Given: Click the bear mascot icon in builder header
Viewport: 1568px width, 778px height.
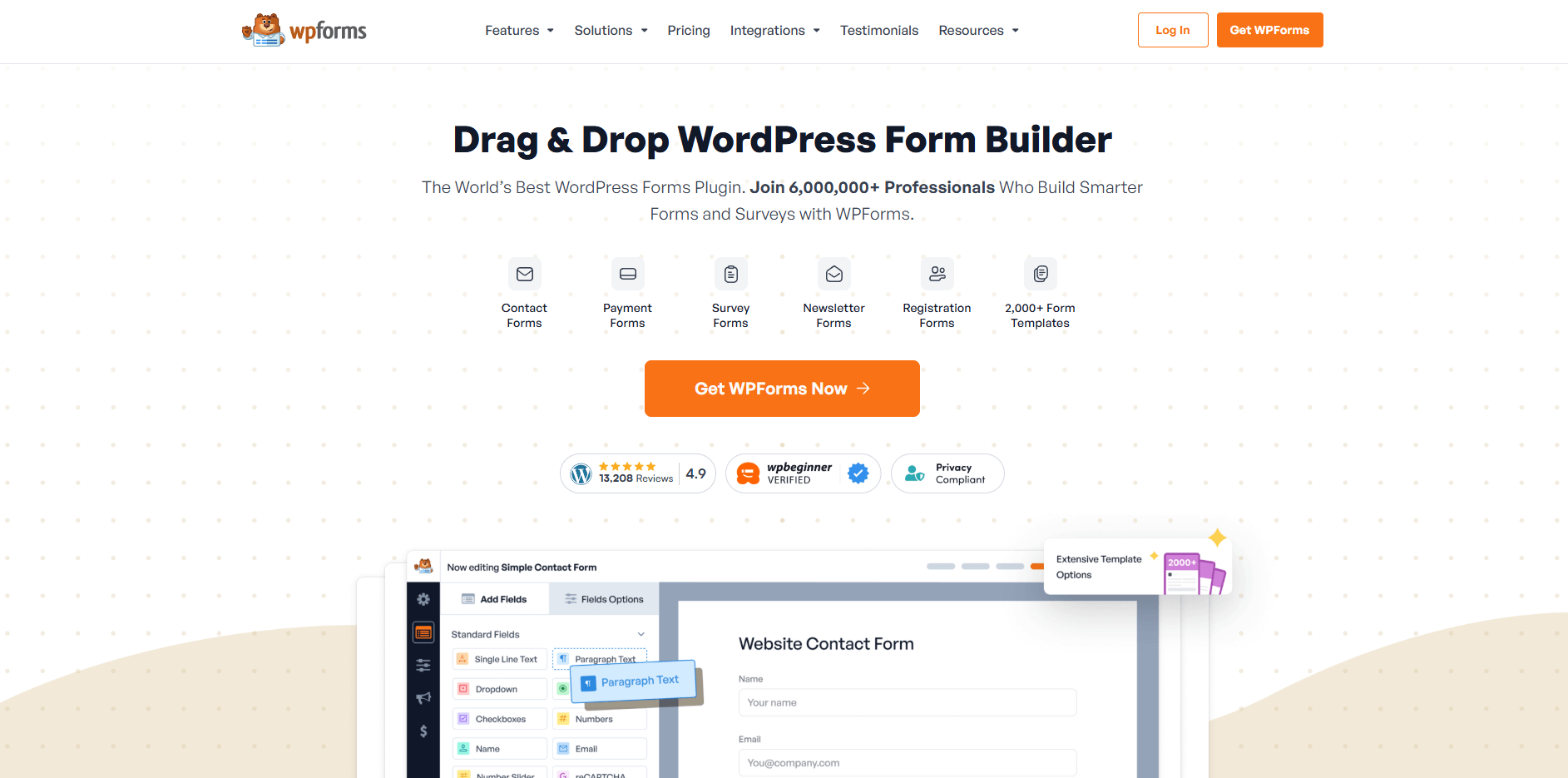Looking at the screenshot, I should [x=424, y=567].
